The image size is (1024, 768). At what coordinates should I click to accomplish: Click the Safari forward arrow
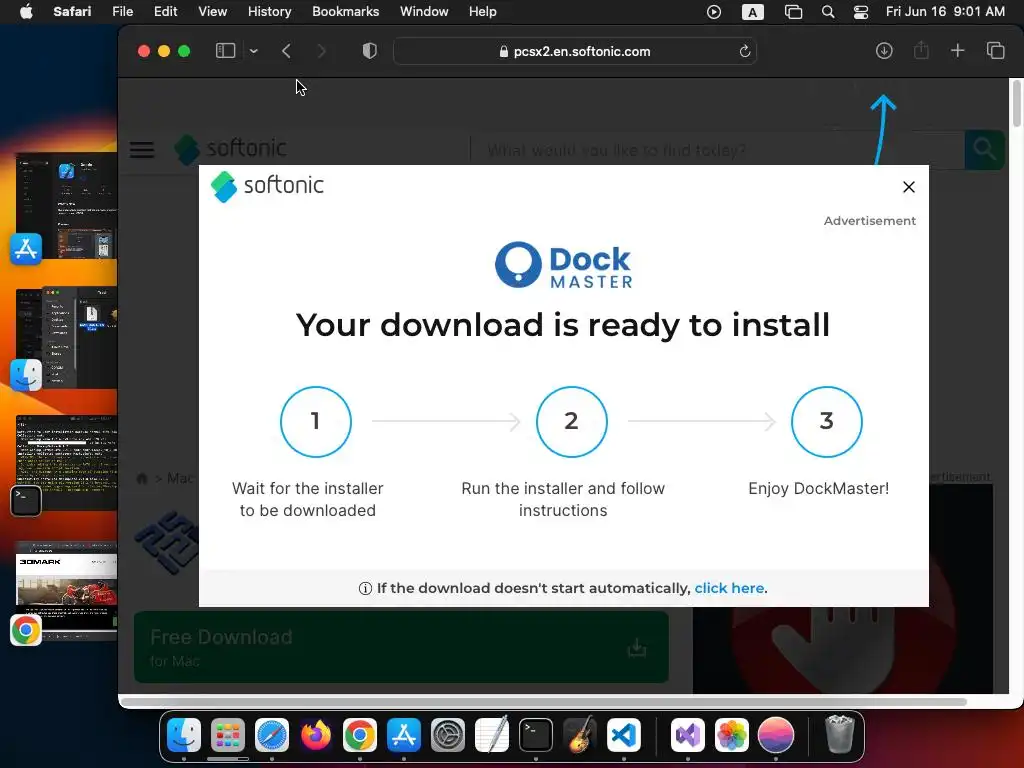pyautogui.click(x=321, y=51)
